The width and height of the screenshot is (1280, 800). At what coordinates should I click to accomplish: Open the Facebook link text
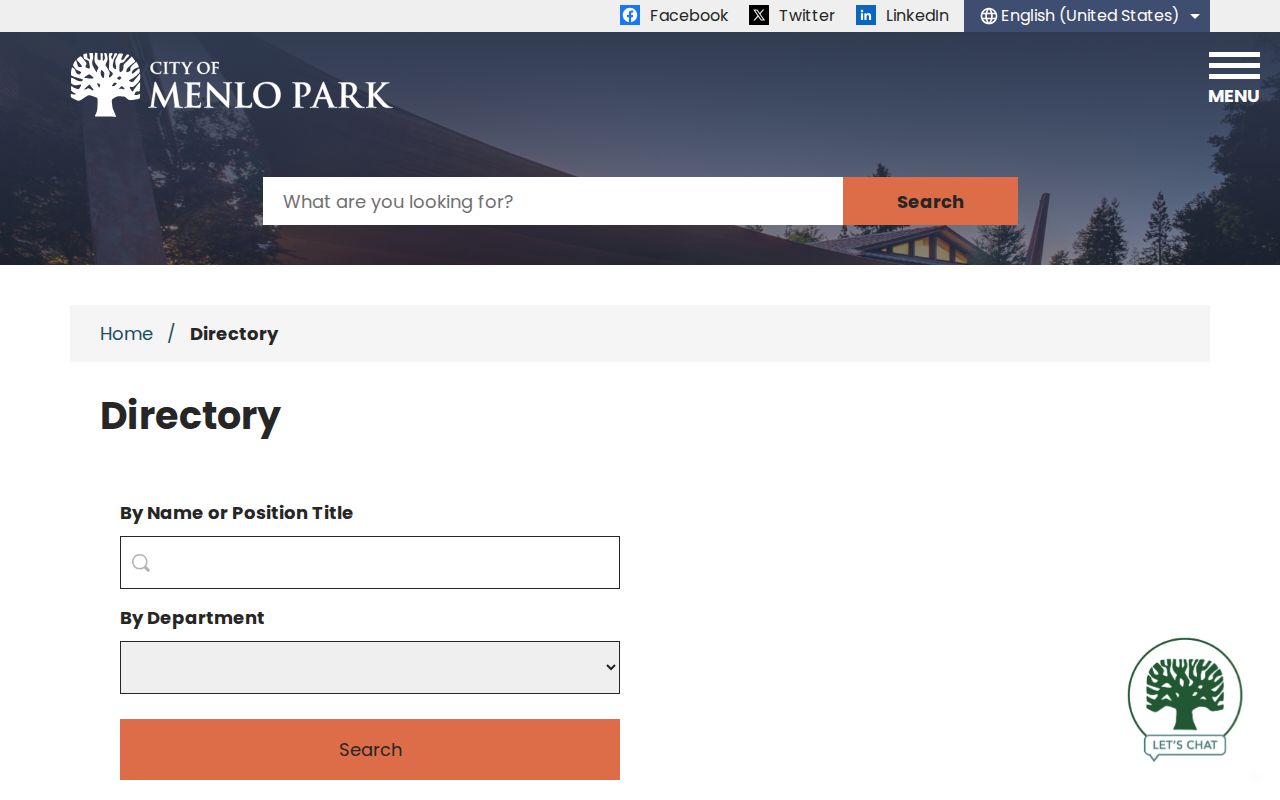[689, 15]
